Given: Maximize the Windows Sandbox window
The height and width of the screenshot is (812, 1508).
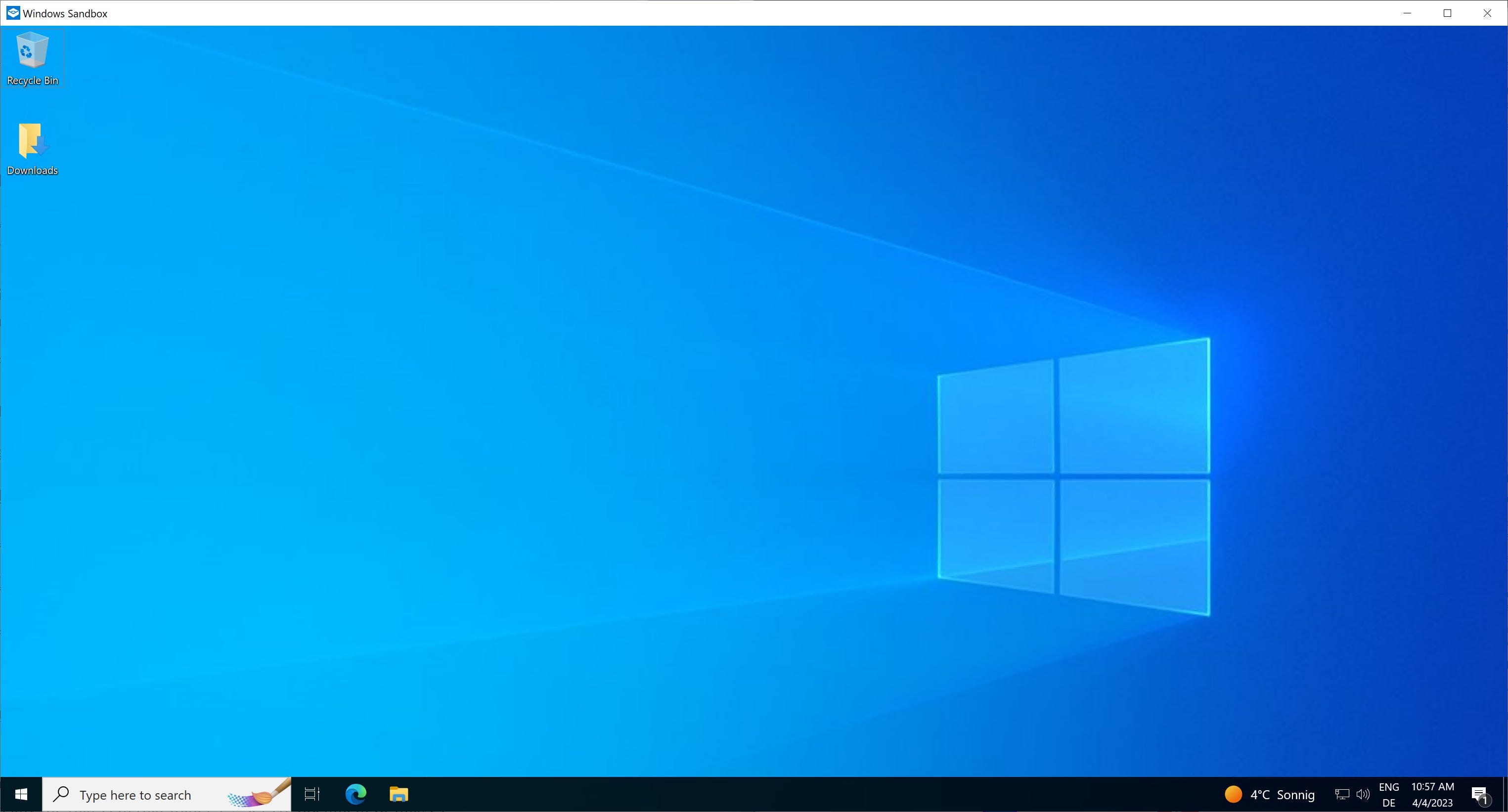Looking at the screenshot, I should pos(1447,12).
